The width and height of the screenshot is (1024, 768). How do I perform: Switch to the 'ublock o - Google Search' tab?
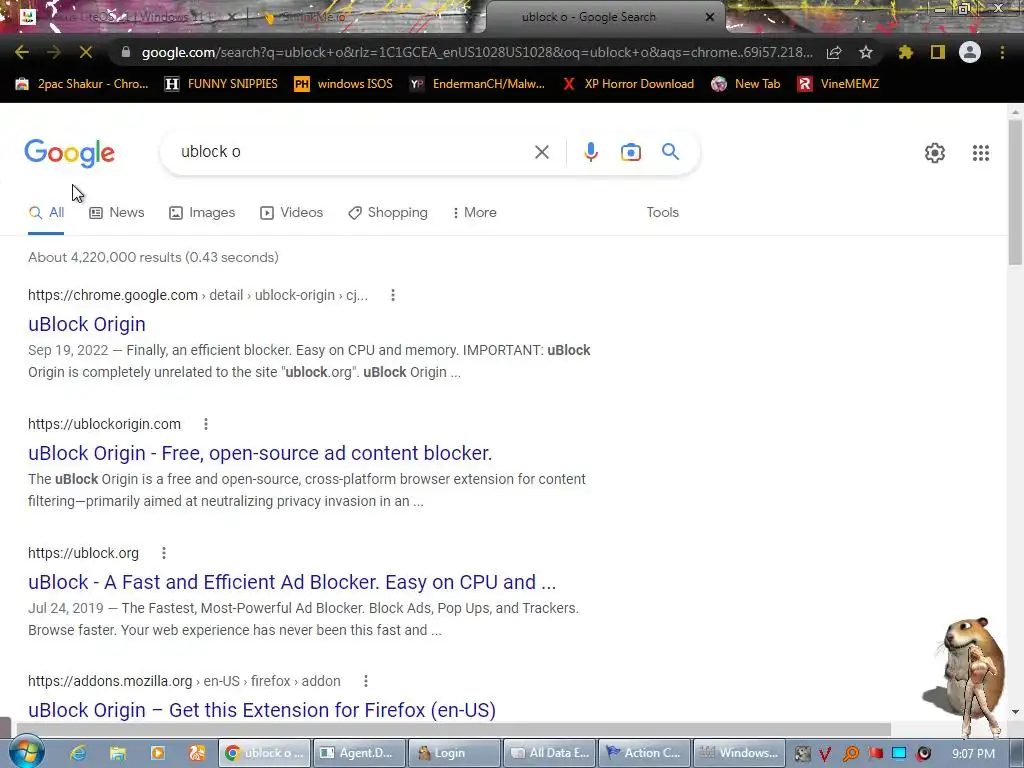(x=588, y=17)
